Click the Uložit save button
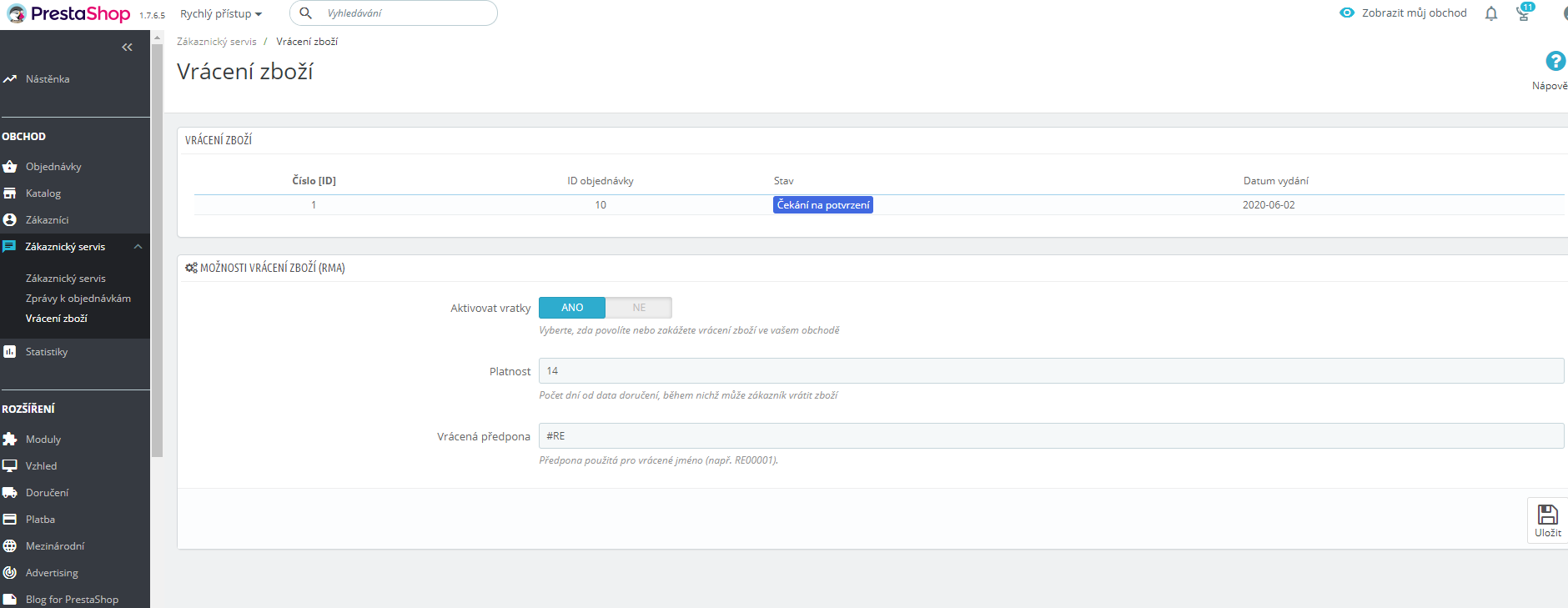The image size is (1568, 608). 1548,520
